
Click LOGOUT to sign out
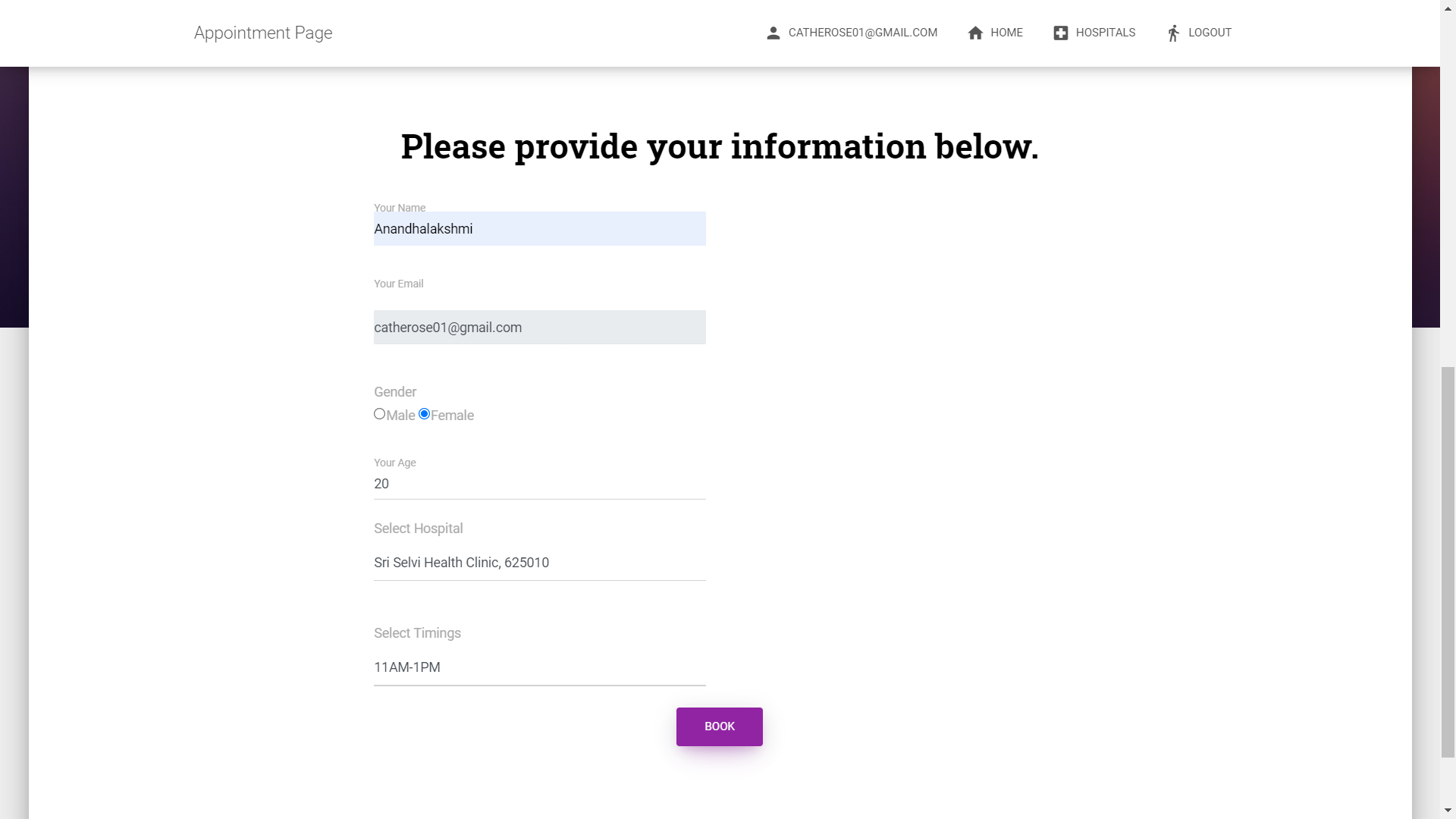pyautogui.click(x=1209, y=33)
